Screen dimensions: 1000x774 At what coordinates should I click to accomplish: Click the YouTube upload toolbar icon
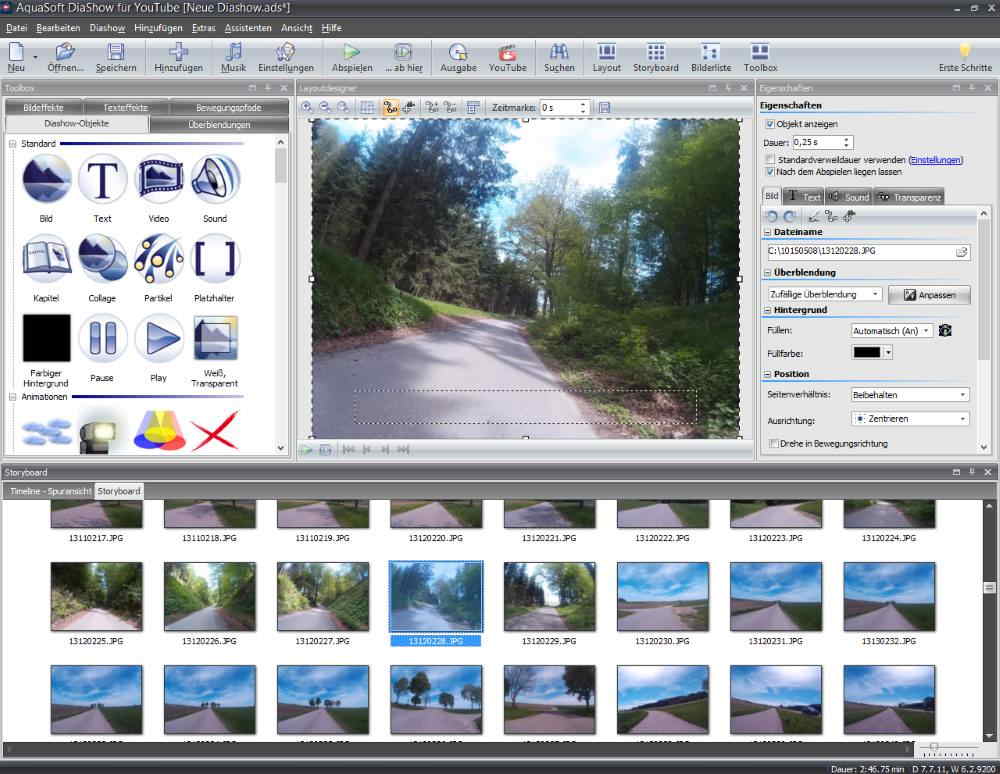507,53
